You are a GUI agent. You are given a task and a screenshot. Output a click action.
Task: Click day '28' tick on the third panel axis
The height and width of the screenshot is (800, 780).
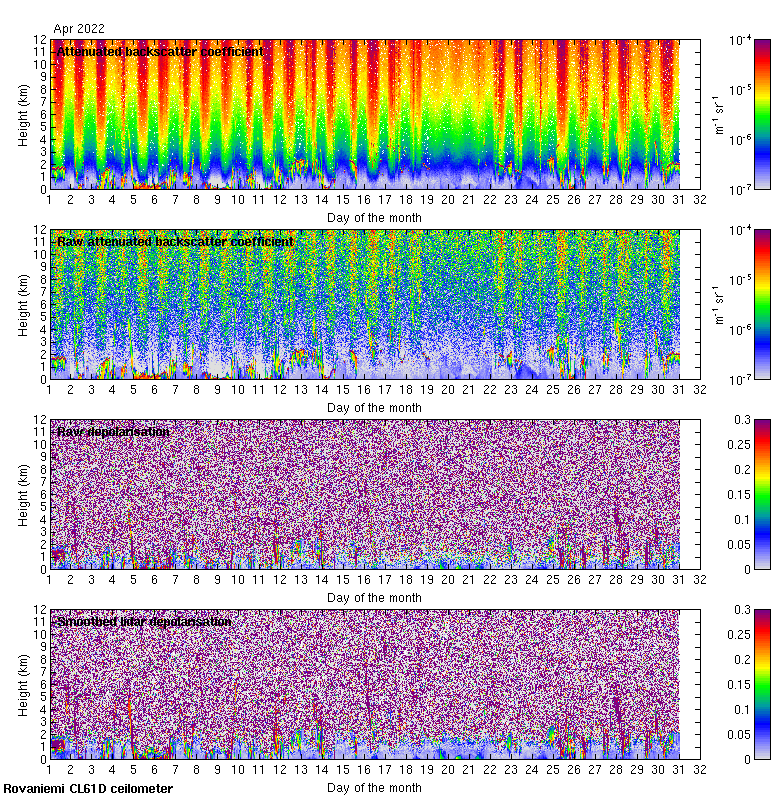pos(616,580)
